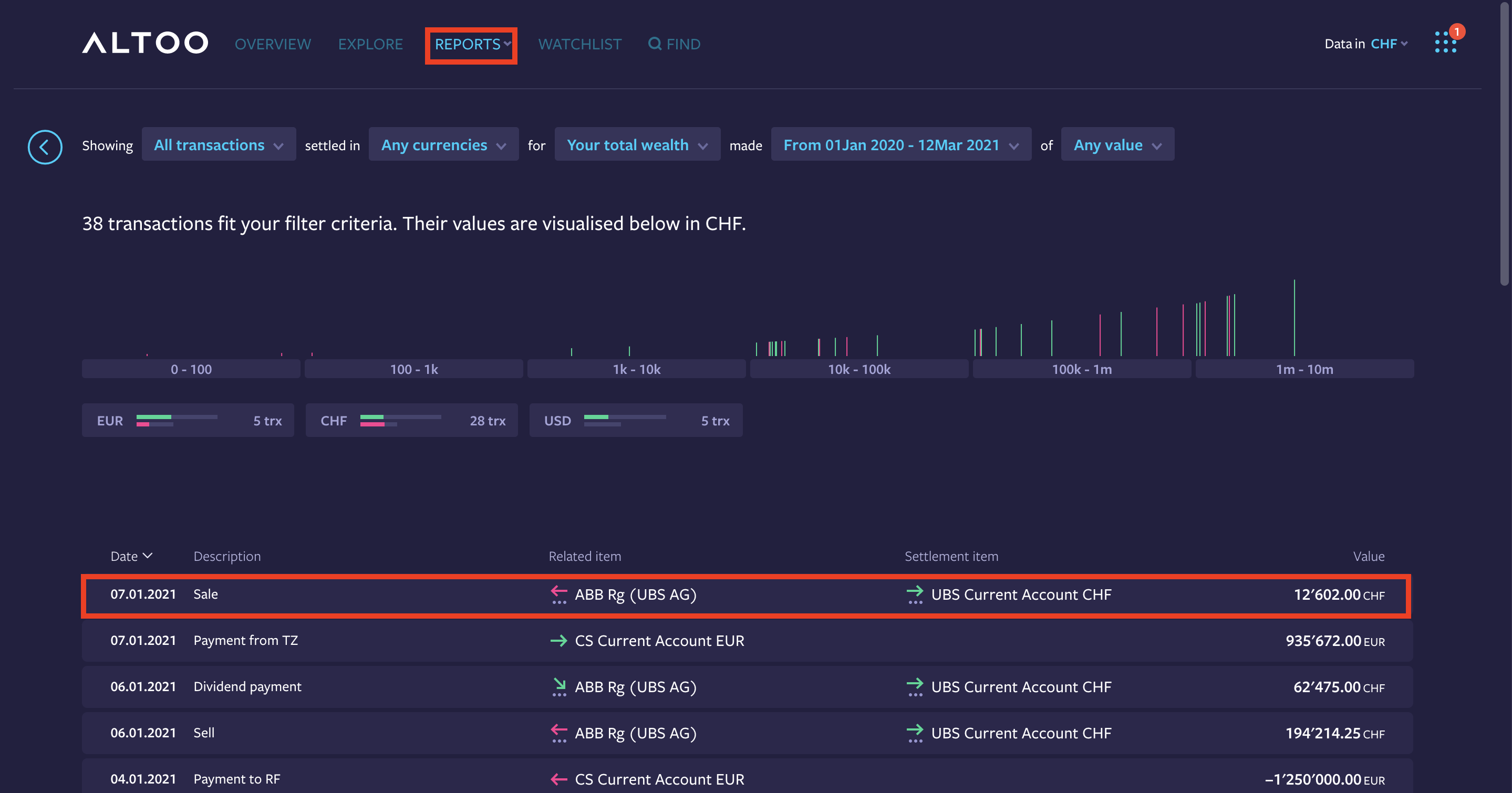The height and width of the screenshot is (793, 1512).
Task: Open the WATCHLIST tab
Action: click(579, 44)
